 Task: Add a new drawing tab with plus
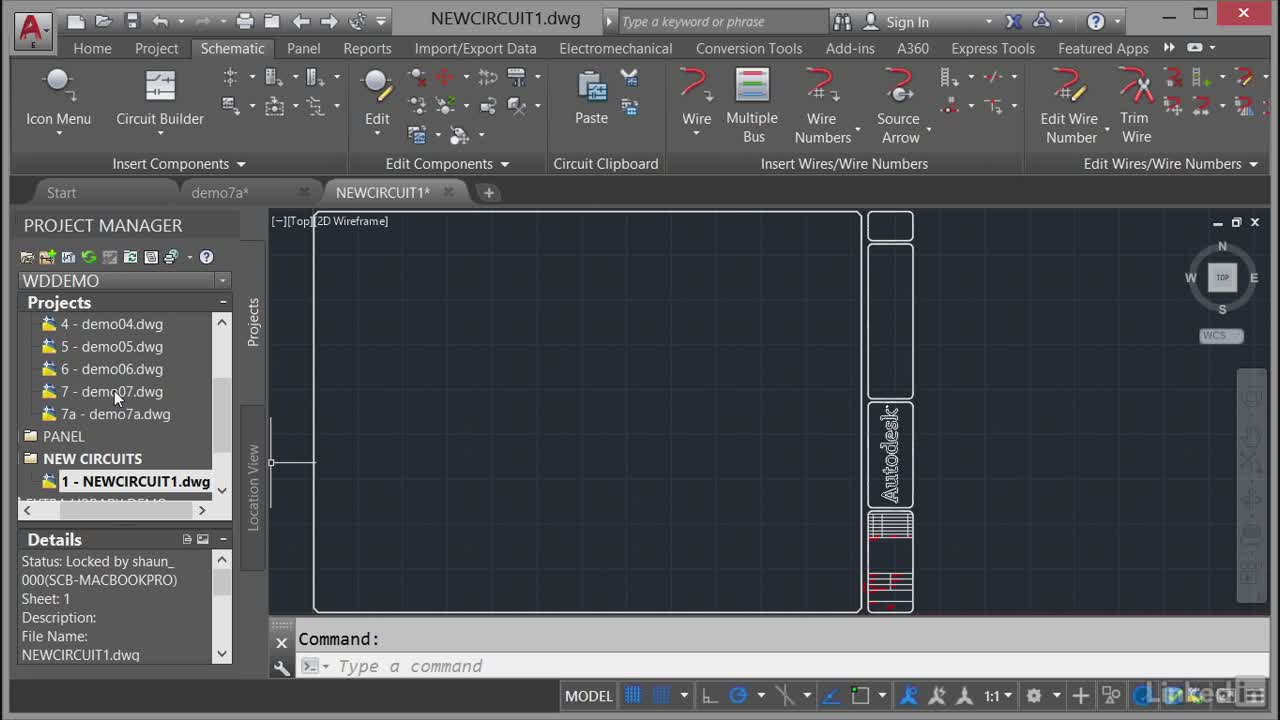coord(489,193)
